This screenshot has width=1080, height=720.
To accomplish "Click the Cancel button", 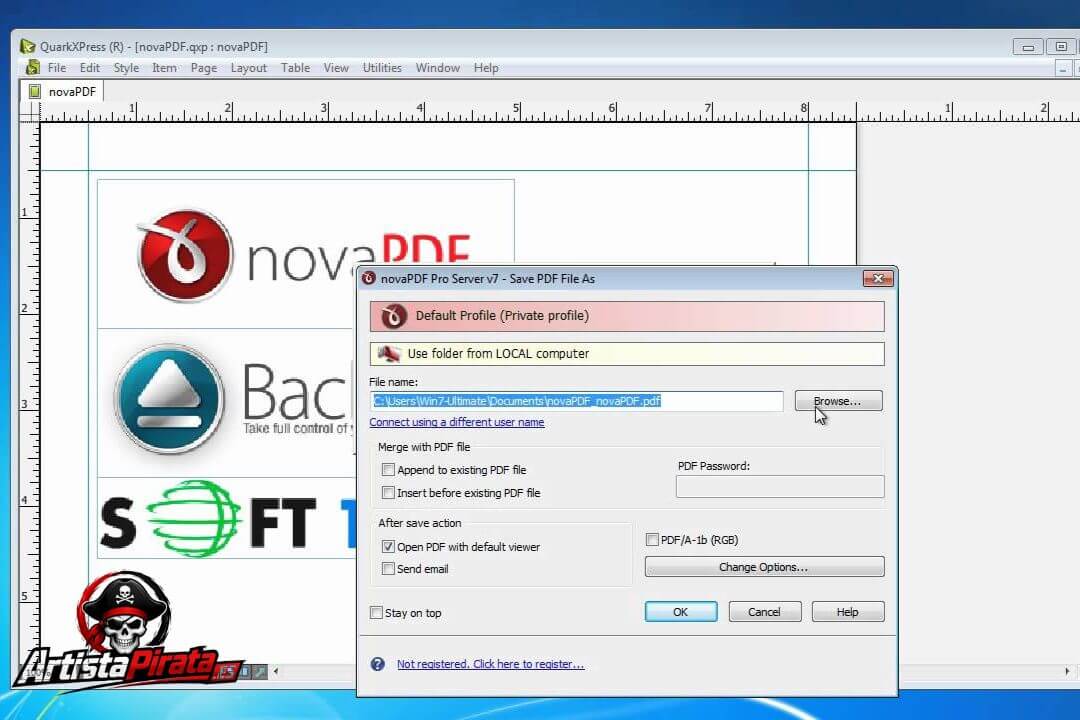I will click(765, 612).
